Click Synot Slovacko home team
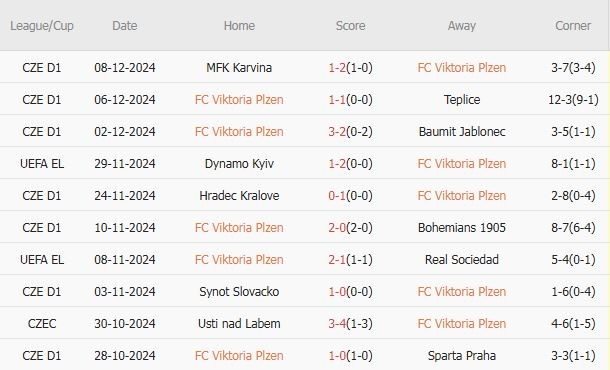The width and height of the screenshot is (610, 370). coord(239,291)
